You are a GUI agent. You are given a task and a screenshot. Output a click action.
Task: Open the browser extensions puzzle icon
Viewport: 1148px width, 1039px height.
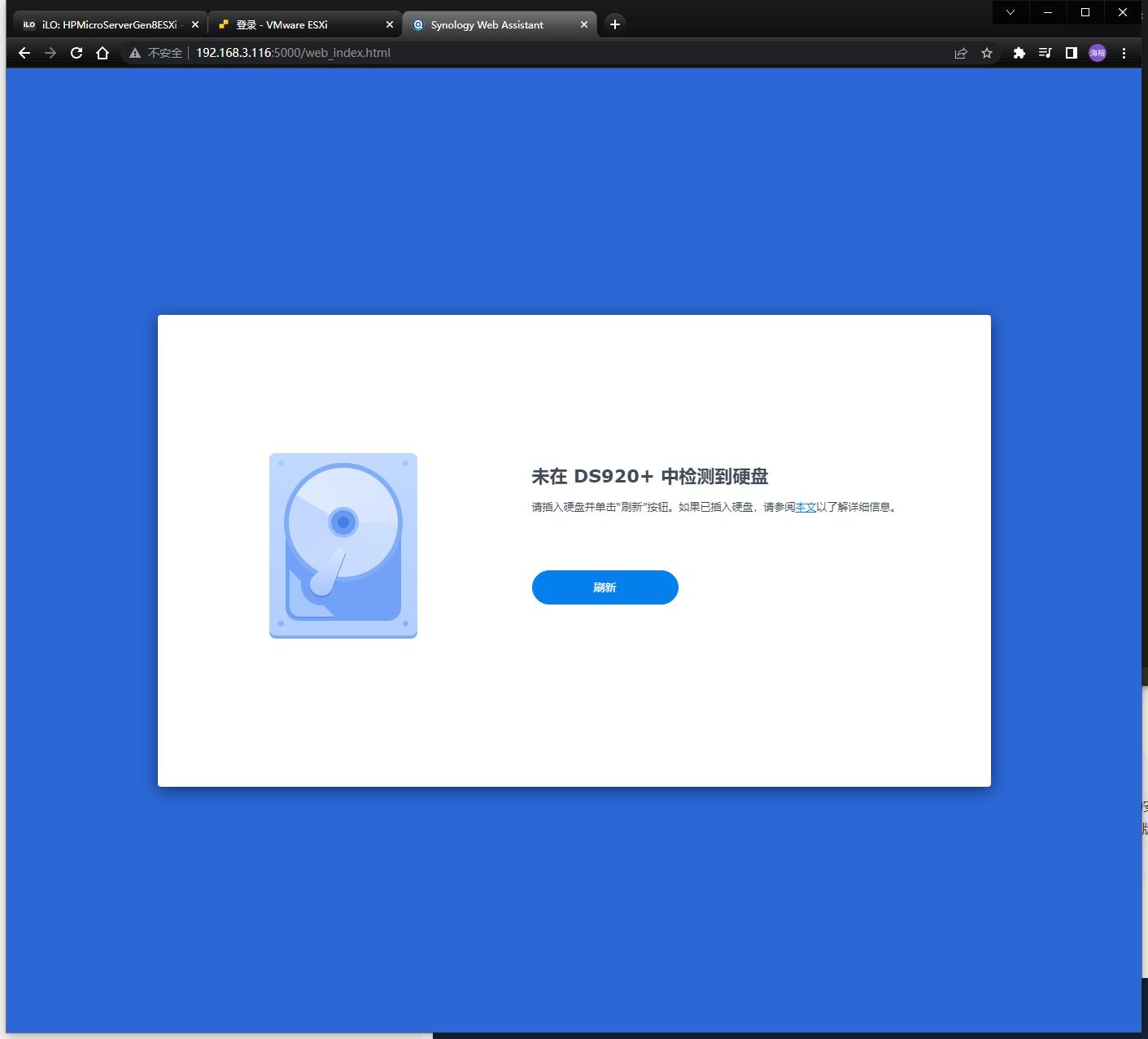[1019, 53]
